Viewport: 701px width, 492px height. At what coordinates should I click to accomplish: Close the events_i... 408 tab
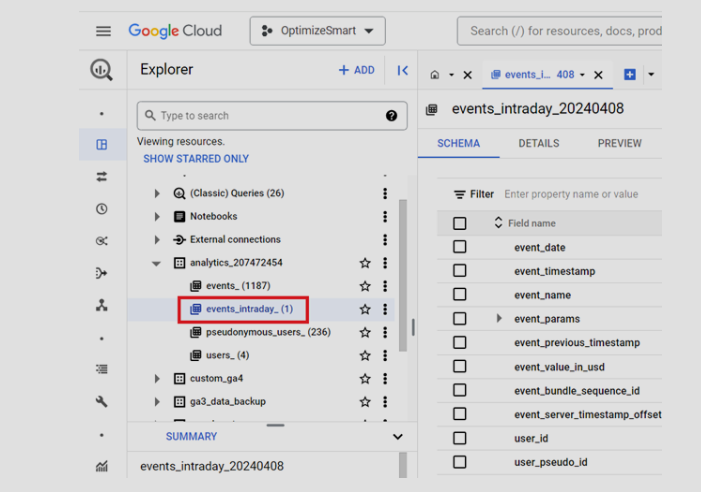[x=598, y=75]
